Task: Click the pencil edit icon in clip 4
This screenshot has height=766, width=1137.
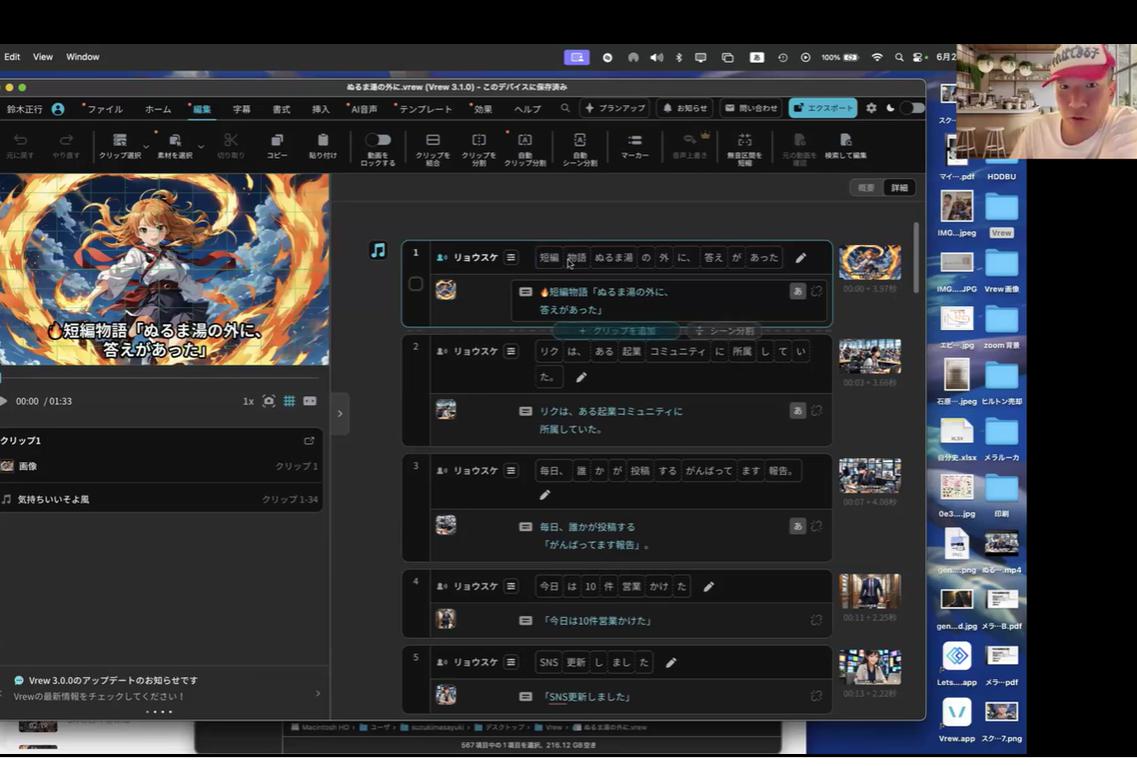Action: (708, 586)
